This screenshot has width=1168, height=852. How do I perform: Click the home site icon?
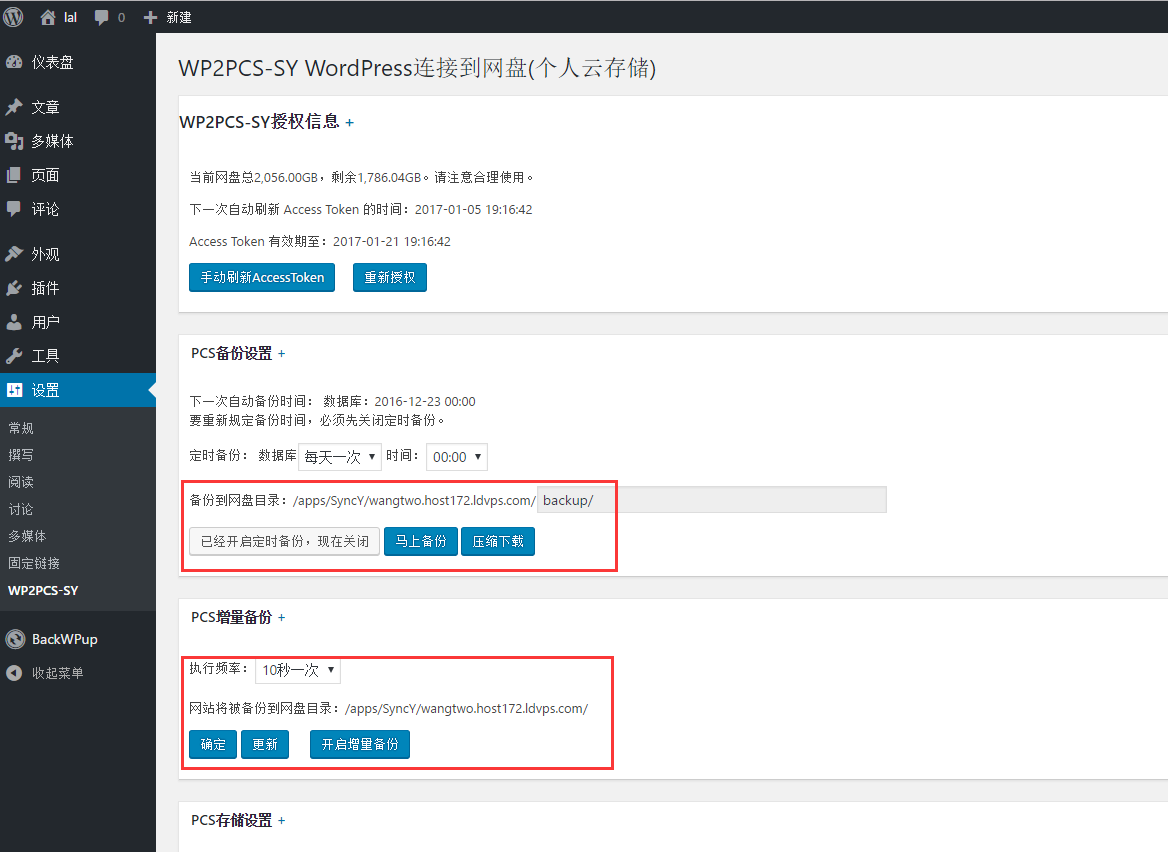coord(48,17)
